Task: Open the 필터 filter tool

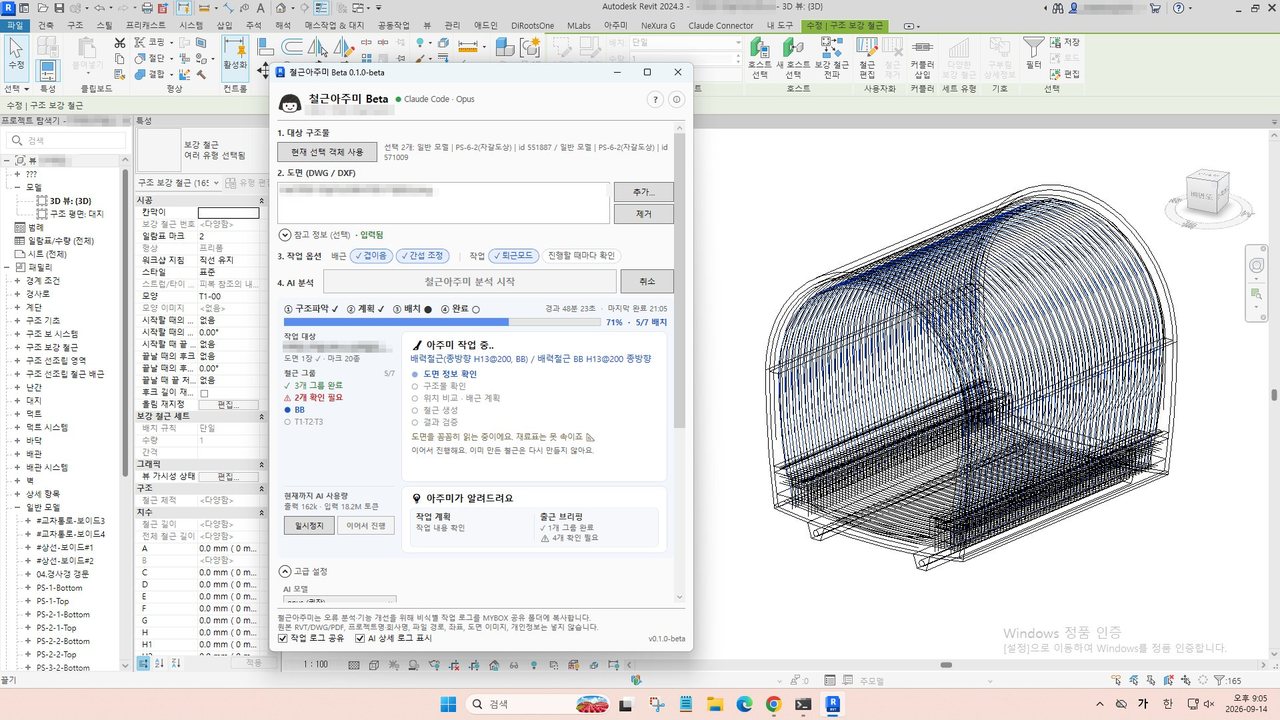Action: coord(1033,53)
